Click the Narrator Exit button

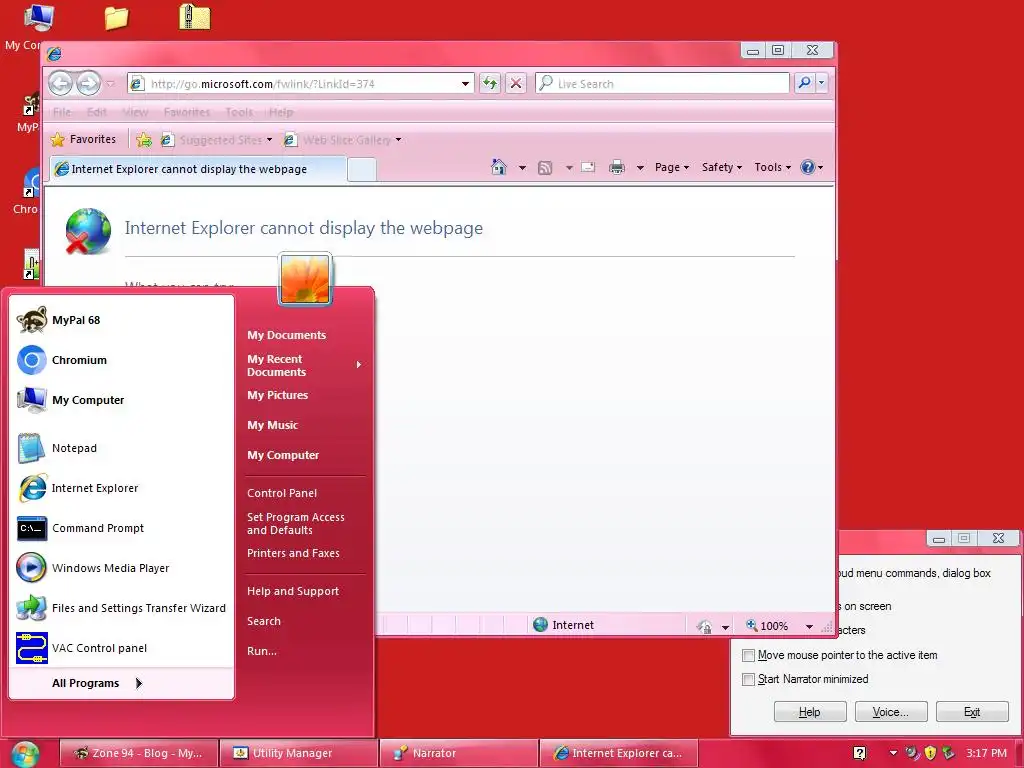point(972,712)
